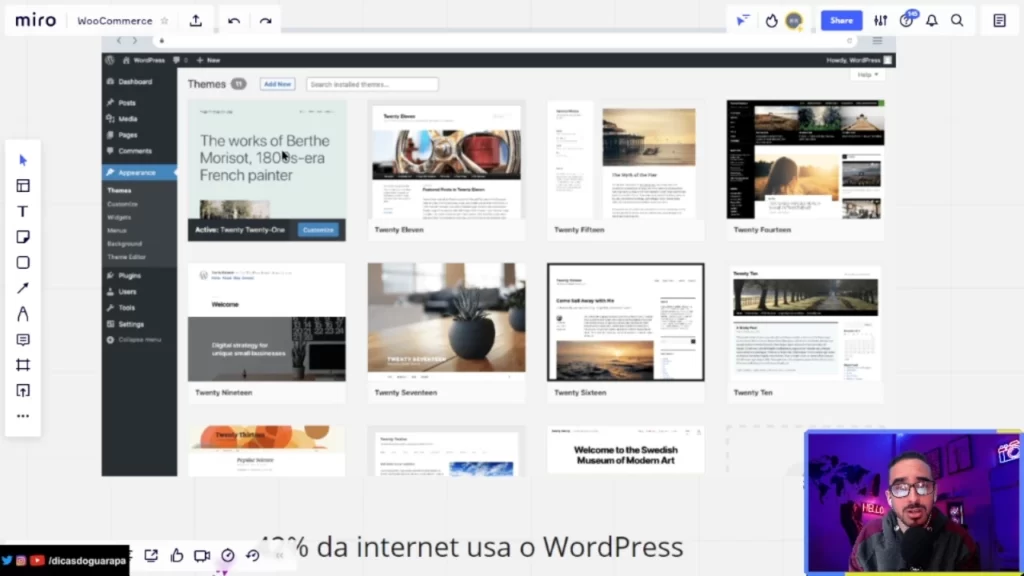Select the Twenty Nineteen theme thumbnail
Screen dimensions: 1024x576
point(267,322)
